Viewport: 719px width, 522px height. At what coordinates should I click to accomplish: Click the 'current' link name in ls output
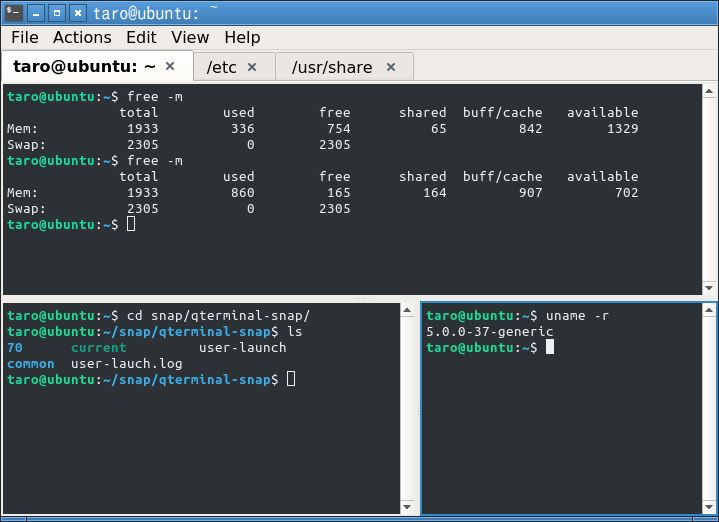coord(99,348)
